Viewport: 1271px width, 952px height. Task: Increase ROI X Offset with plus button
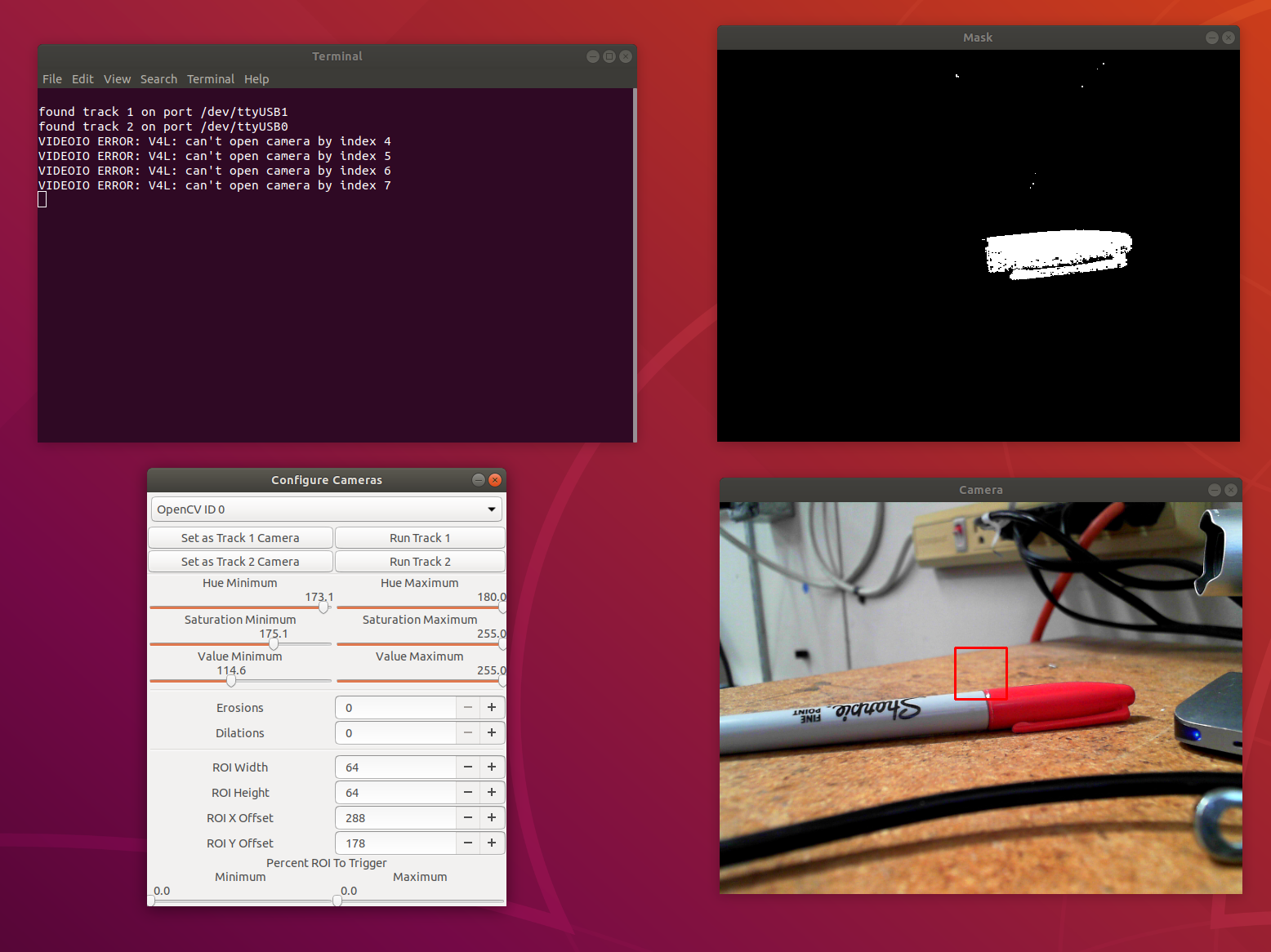click(x=492, y=818)
